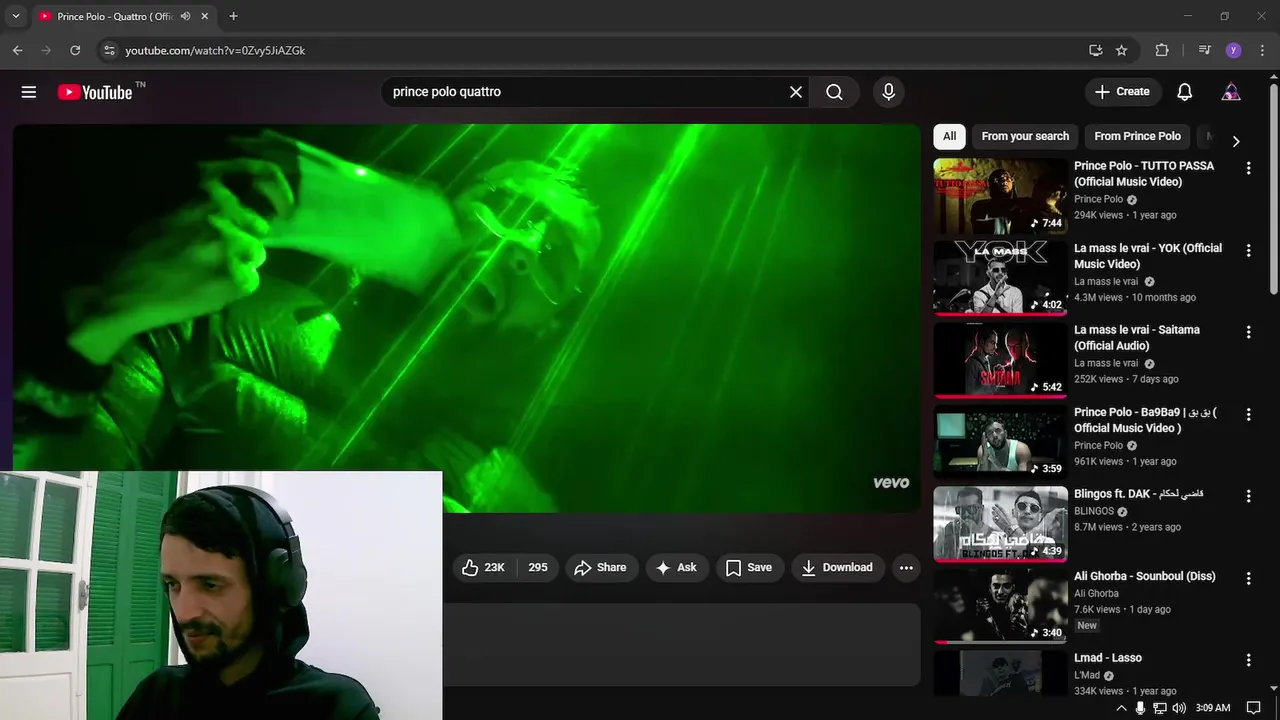Open TUTTO PASSA video thumbnail
The height and width of the screenshot is (720, 1280).
[1000, 196]
